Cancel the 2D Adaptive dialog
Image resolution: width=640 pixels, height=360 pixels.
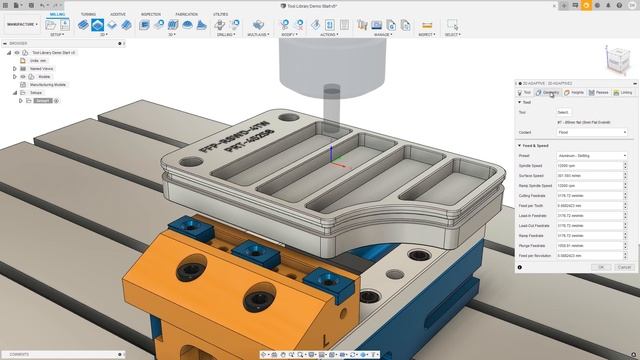624,267
